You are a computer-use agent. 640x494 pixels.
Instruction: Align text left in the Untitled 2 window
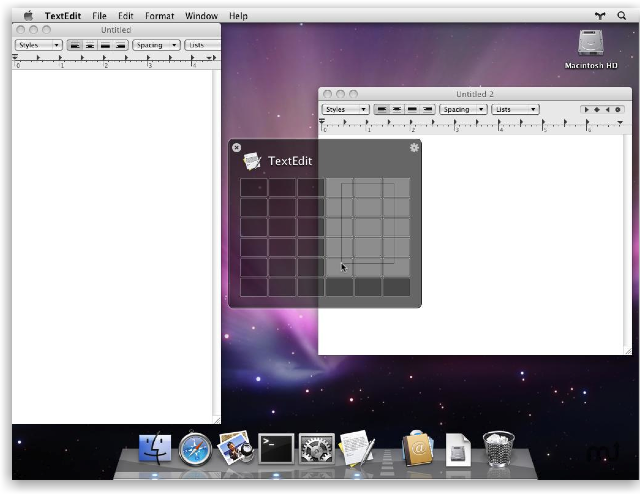(382, 109)
